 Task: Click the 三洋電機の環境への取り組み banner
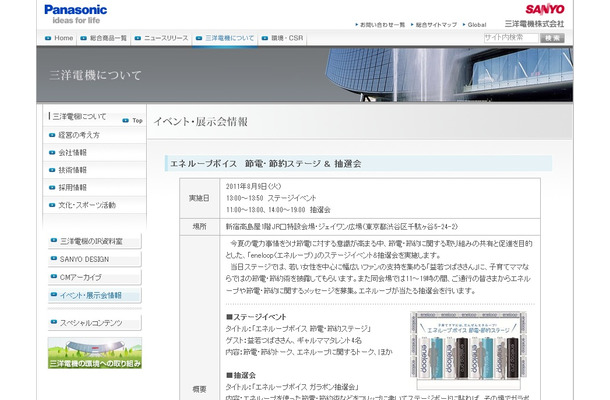(95, 353)
